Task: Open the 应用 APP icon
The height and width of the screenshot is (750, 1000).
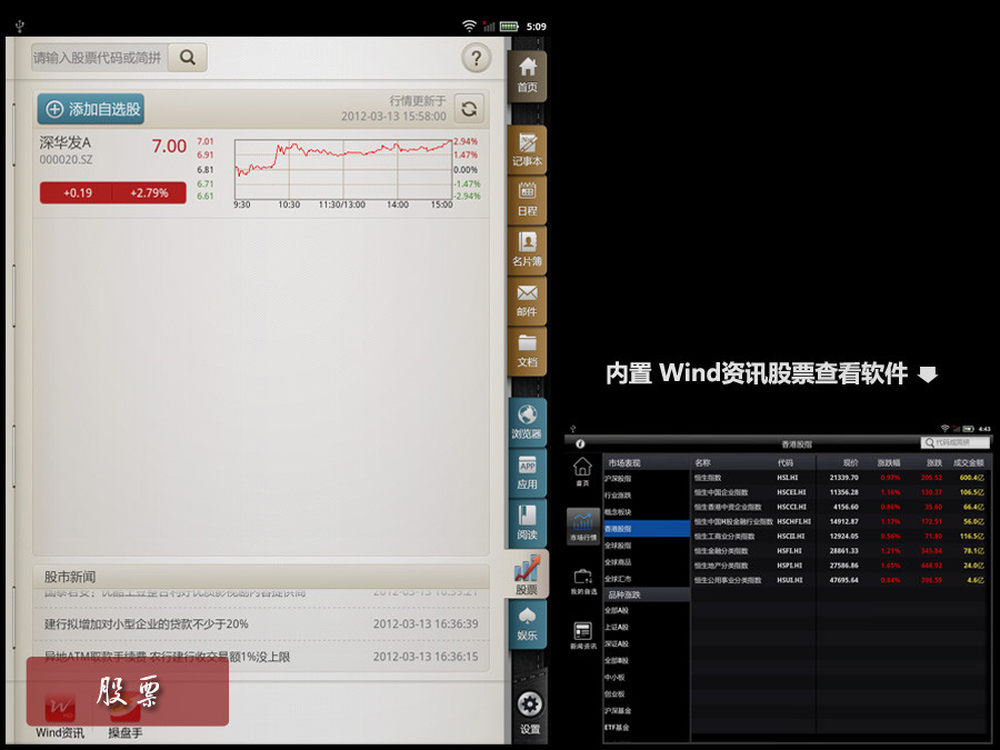Action: [527, 473]
